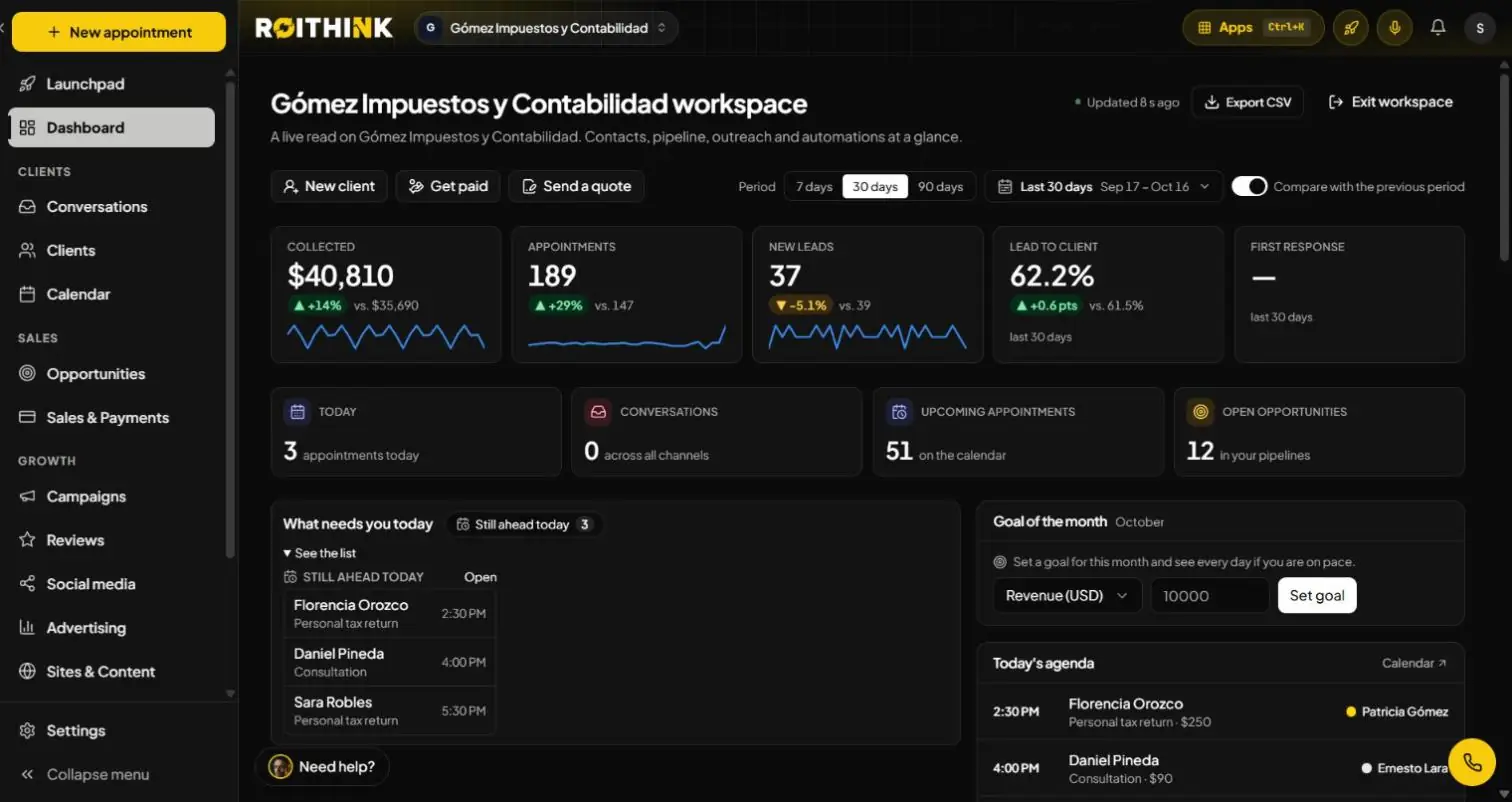Image resolution: width=1512 pixels, height=802 pixels.
Task: Click the New appointment button
Action: [119, 32]
